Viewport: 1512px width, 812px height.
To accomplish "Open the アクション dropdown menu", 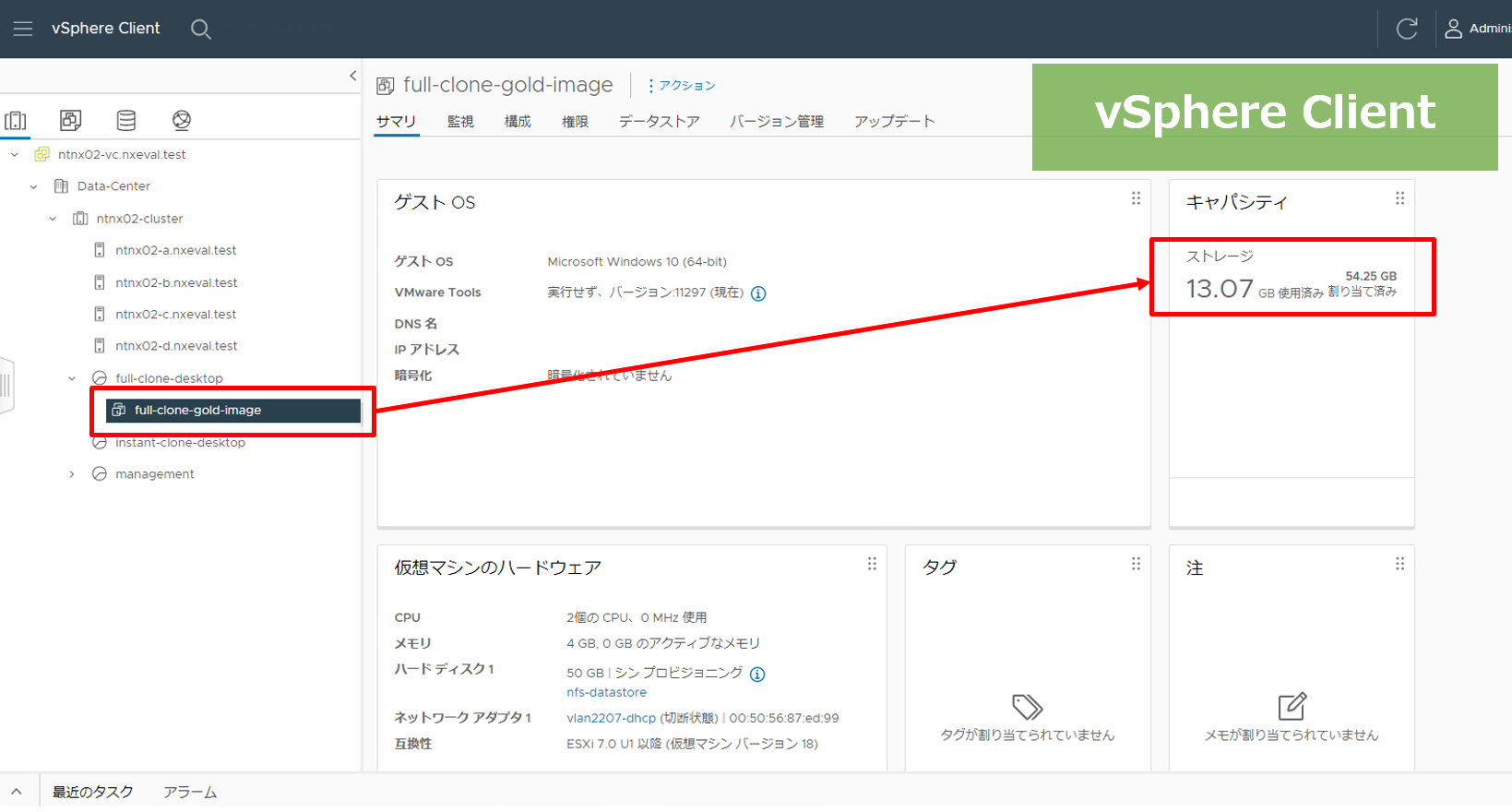I will tap(682, 86).
